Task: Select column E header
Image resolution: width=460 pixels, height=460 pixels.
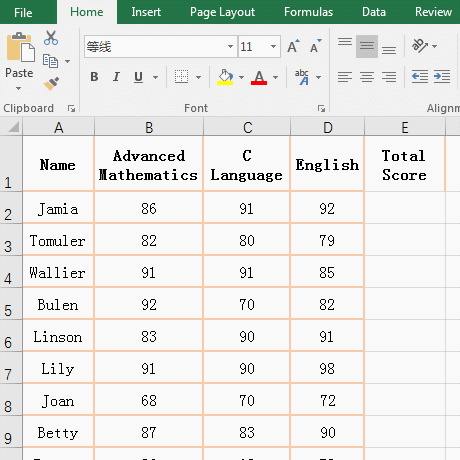Action: pyautogui.click(x=405, y=127)
